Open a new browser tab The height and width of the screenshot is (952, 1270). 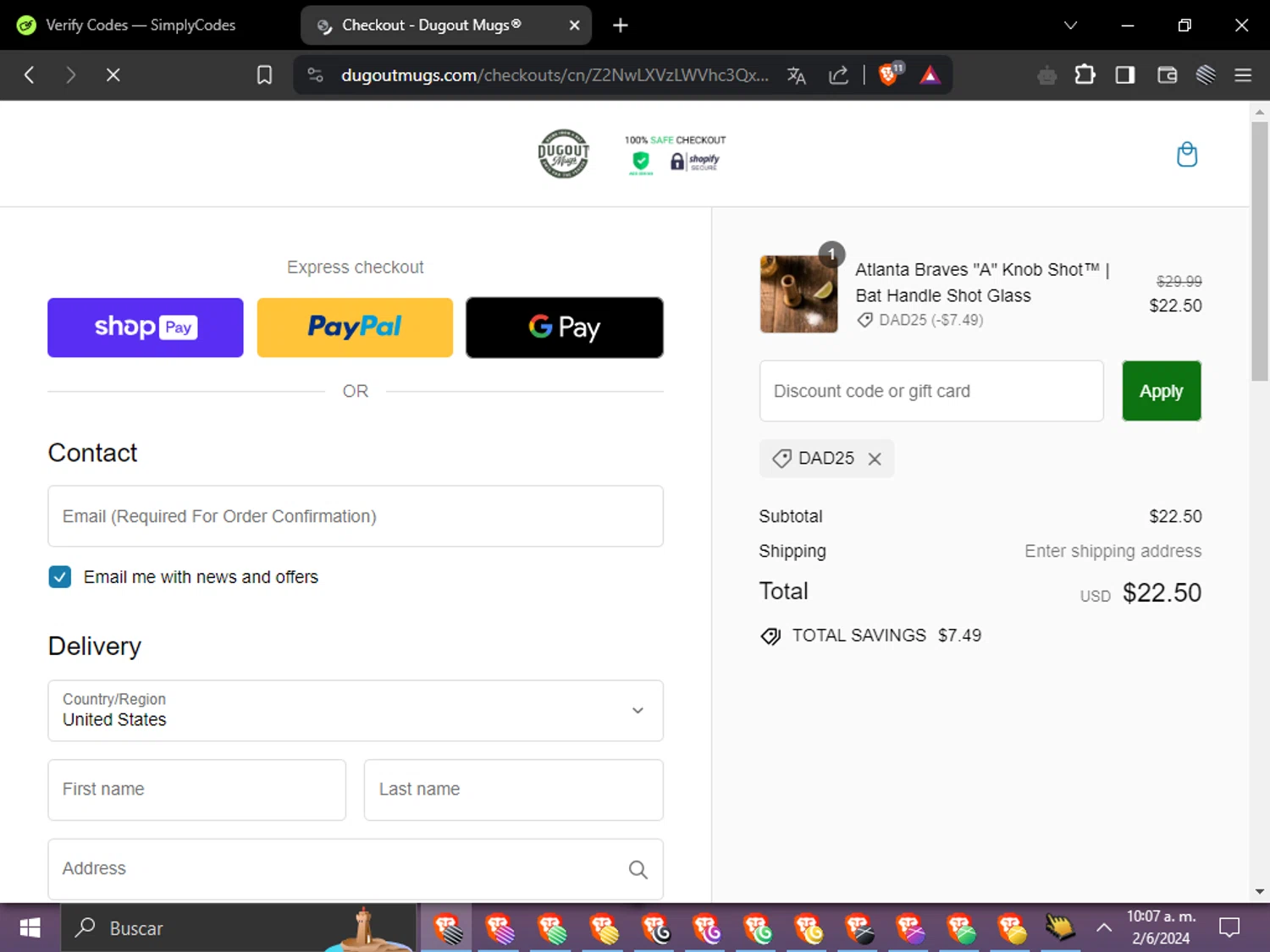click(x=621, y=25)
